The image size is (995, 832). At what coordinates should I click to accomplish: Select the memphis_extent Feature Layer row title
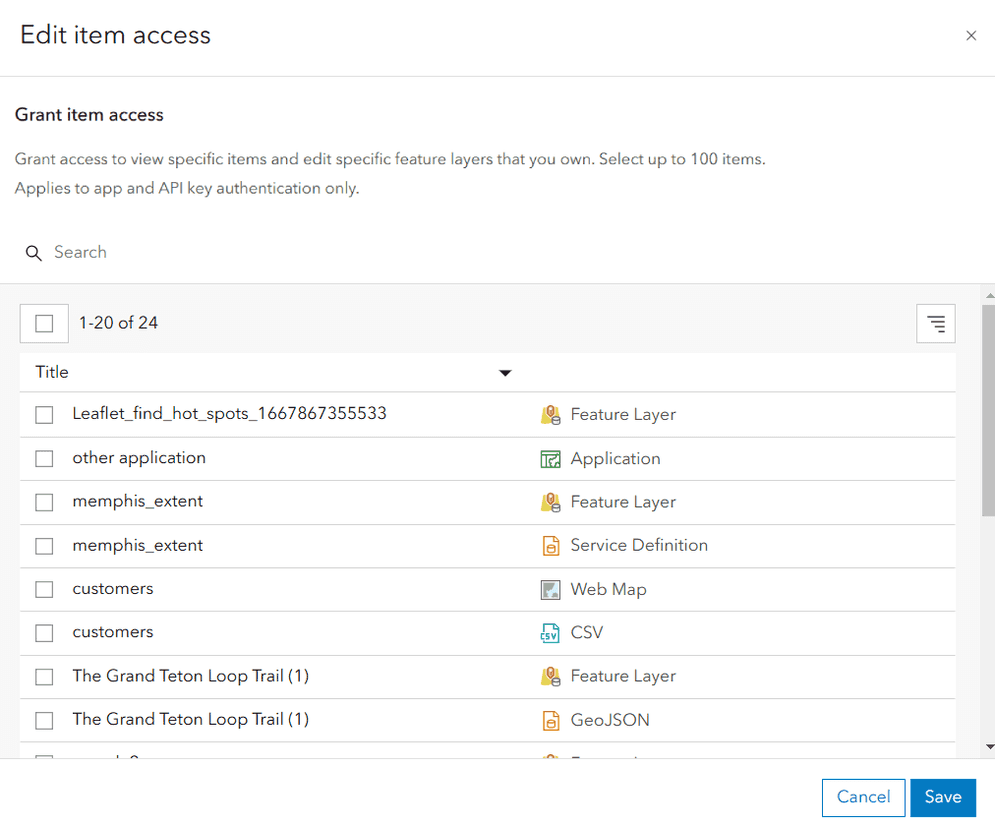pos(138,502)
